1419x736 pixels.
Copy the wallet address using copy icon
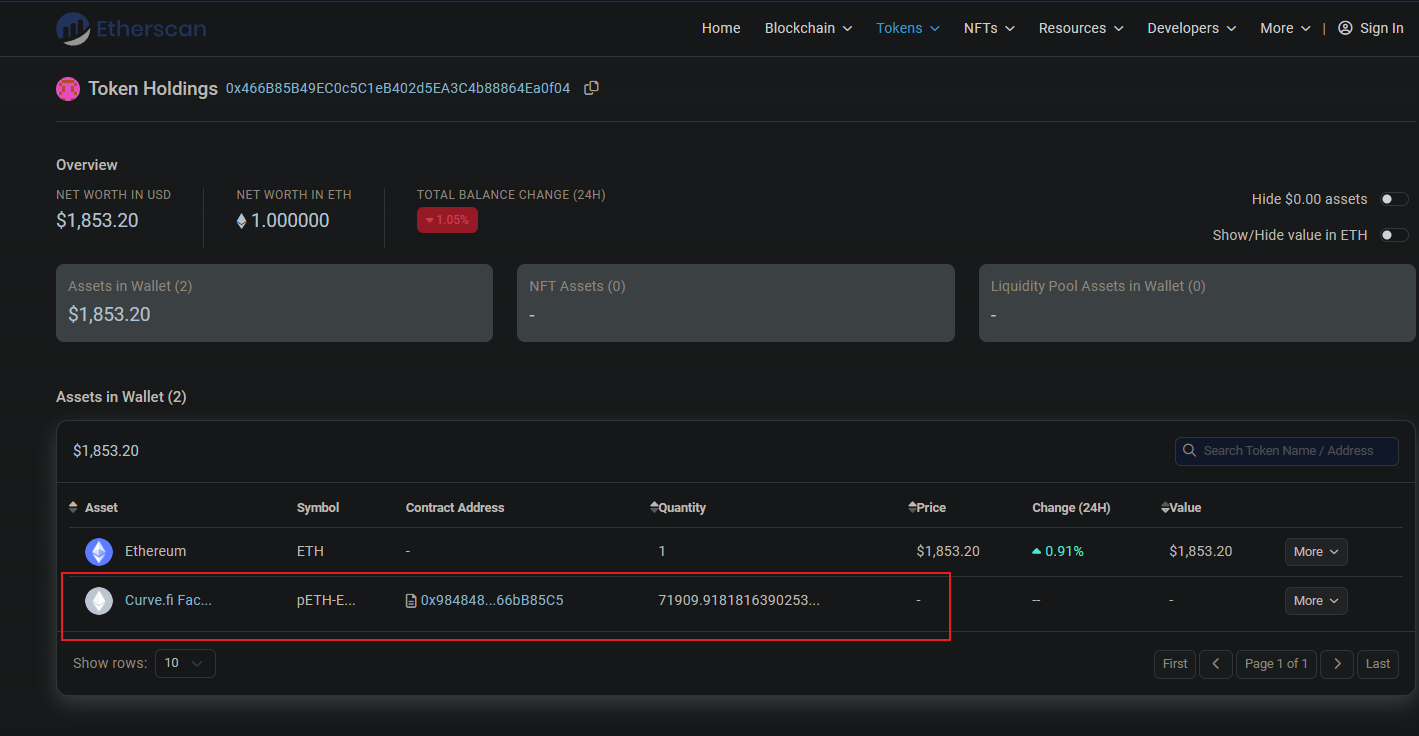[x=591, y=88]
